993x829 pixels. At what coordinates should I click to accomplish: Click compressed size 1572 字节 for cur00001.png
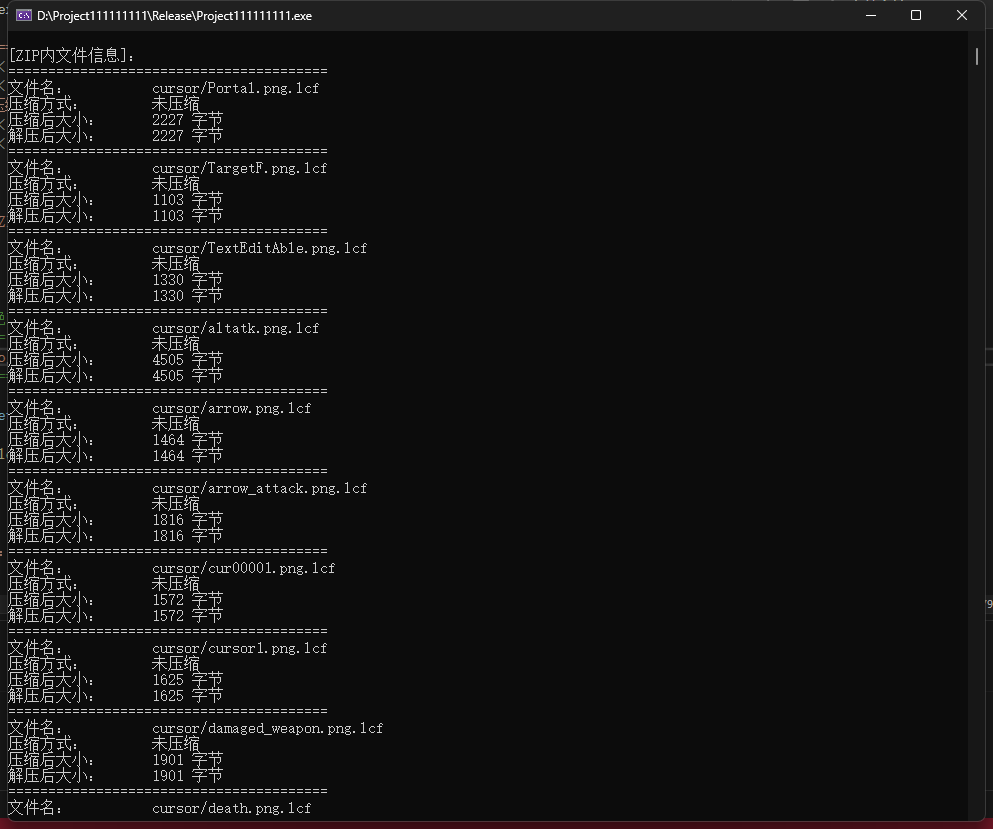point(187,600)
